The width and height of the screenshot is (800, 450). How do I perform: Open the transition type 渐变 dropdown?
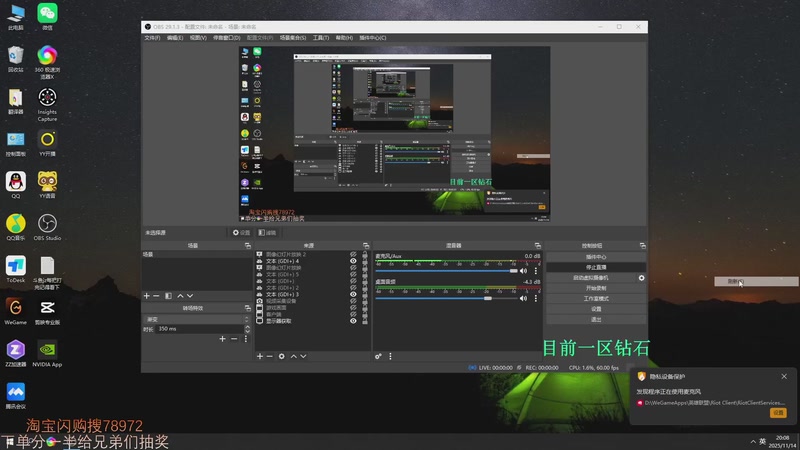(x=197, y=319)
